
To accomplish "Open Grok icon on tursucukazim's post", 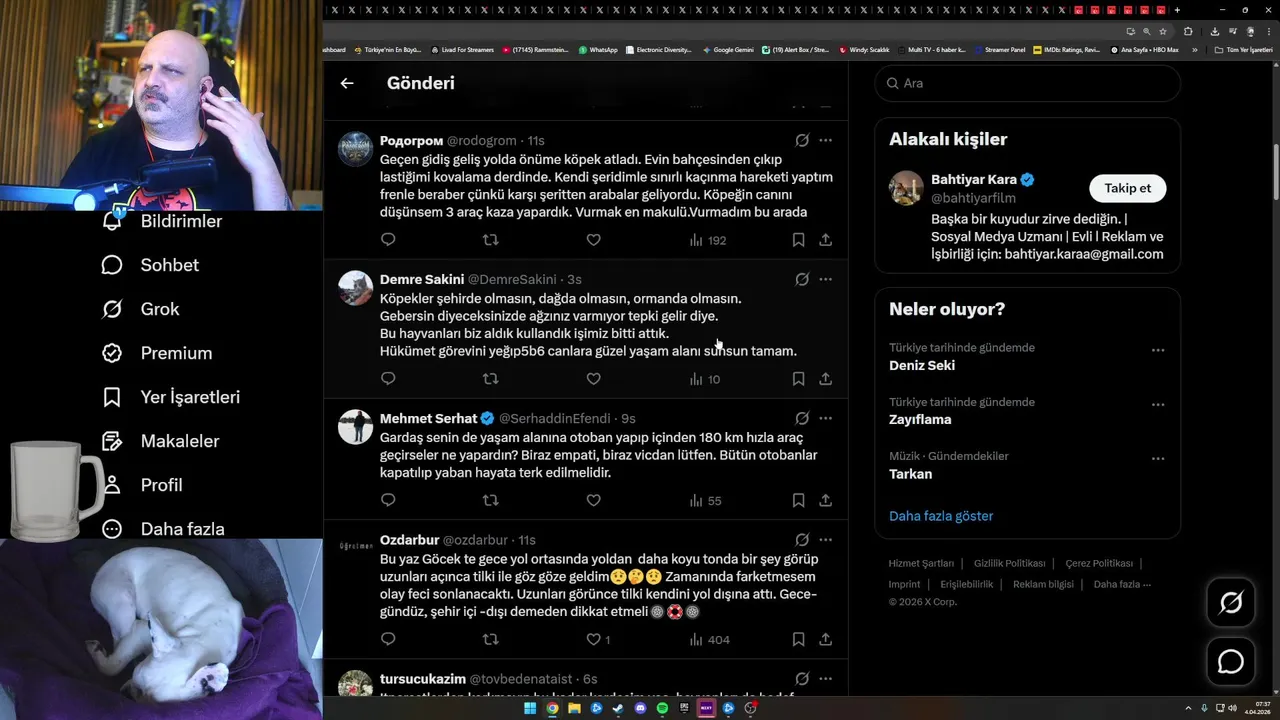I will tap(802, 678).
